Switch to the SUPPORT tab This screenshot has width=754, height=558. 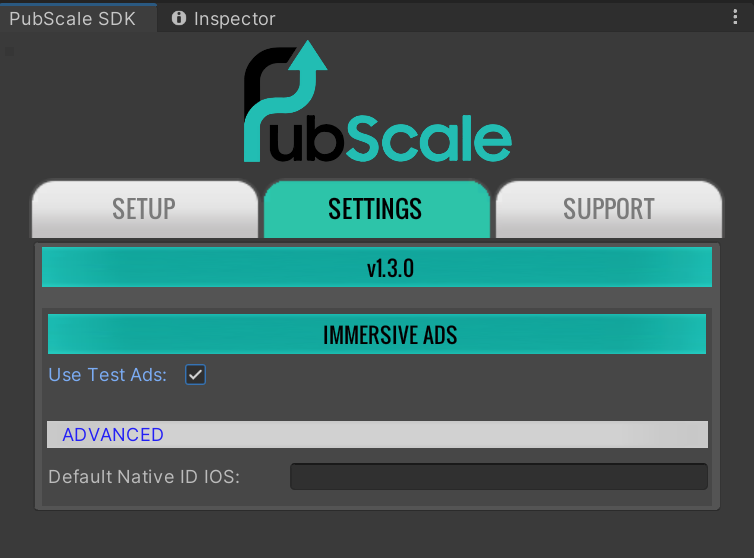tap(608, 209)
